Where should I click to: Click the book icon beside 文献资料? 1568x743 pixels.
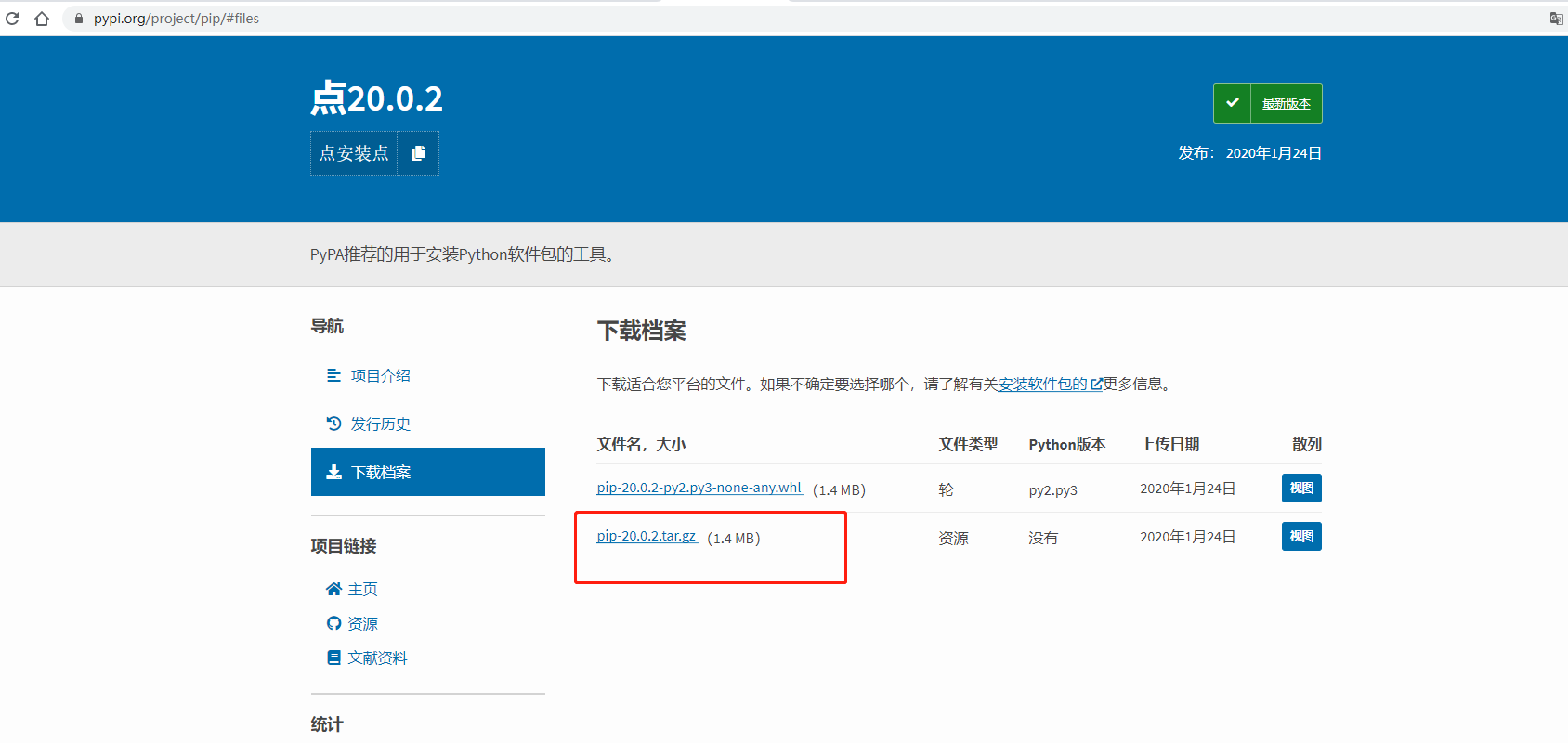point(333,658)
